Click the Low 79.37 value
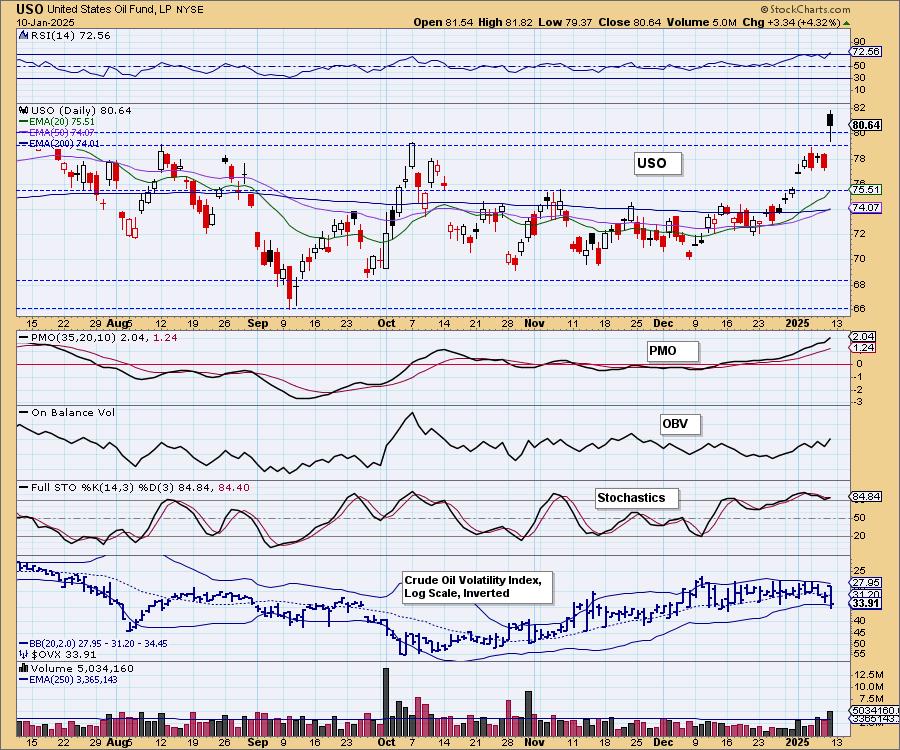 pos(565,22)
